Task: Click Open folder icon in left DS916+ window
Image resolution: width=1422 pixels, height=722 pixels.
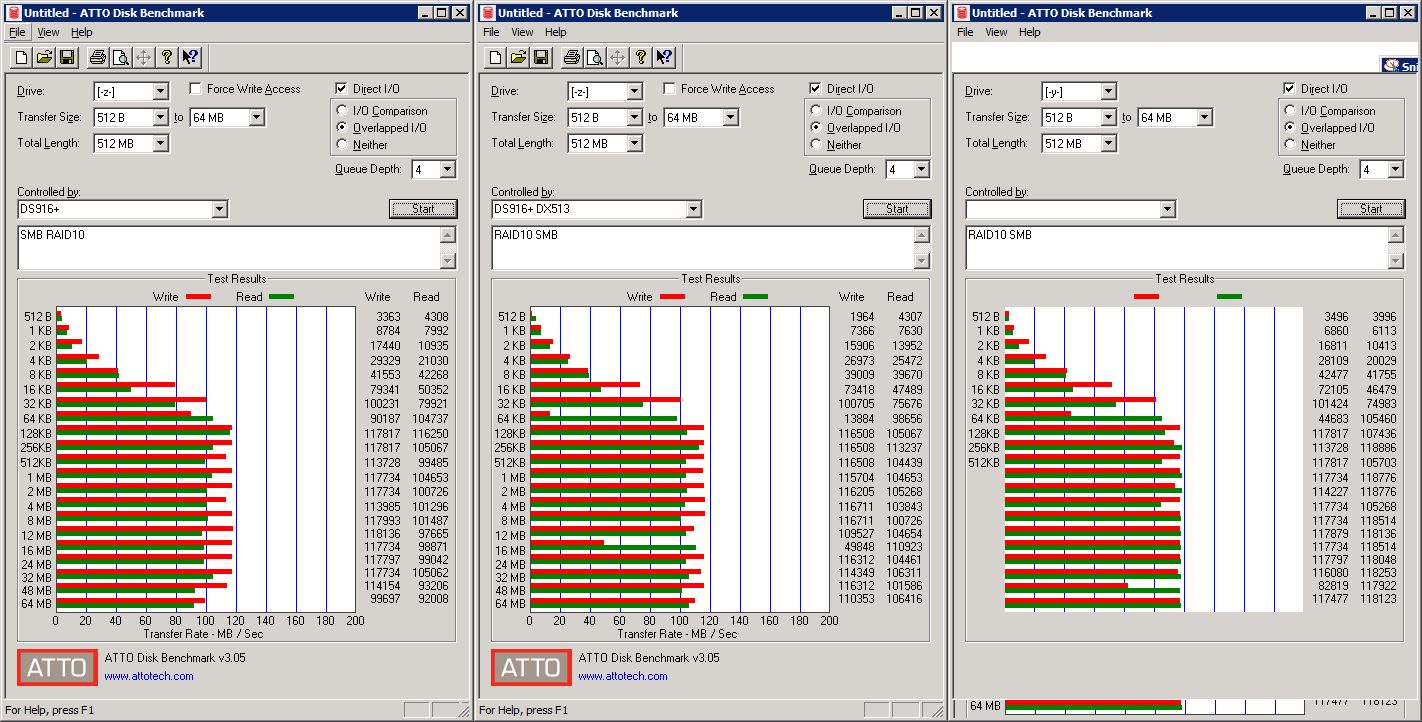Action: [44, 57]
